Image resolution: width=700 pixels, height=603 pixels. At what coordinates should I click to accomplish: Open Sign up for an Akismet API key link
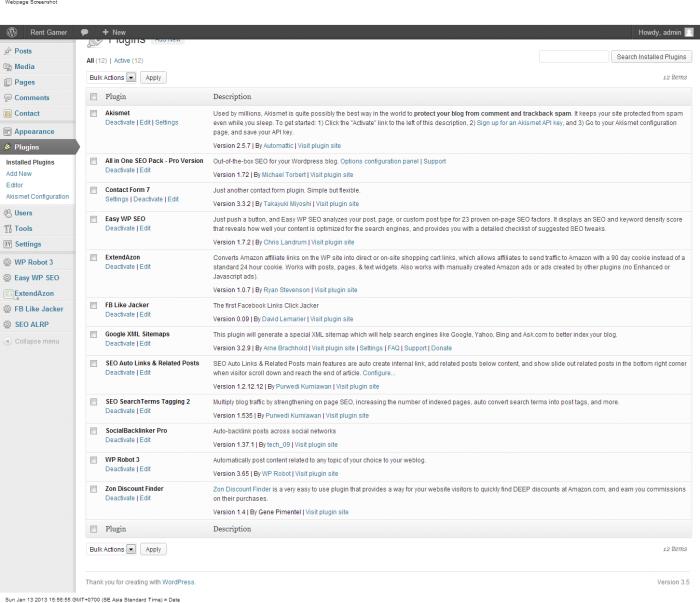pyautogui.click(x=520, y=123)
